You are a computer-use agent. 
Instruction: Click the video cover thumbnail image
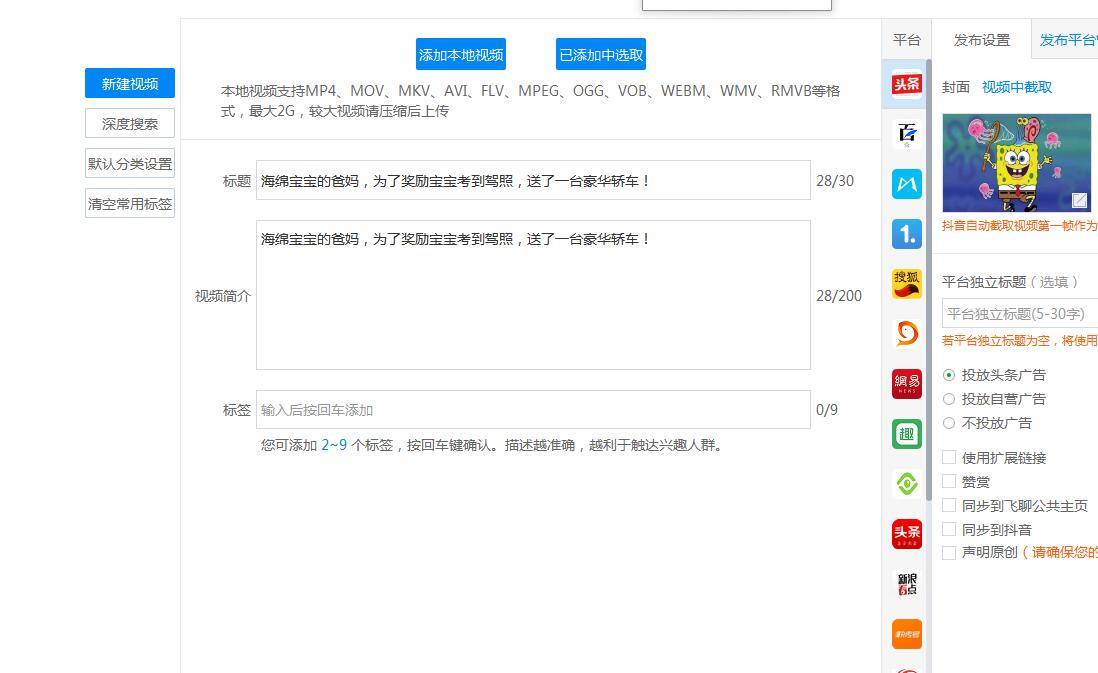click(x=1017, y=163)
